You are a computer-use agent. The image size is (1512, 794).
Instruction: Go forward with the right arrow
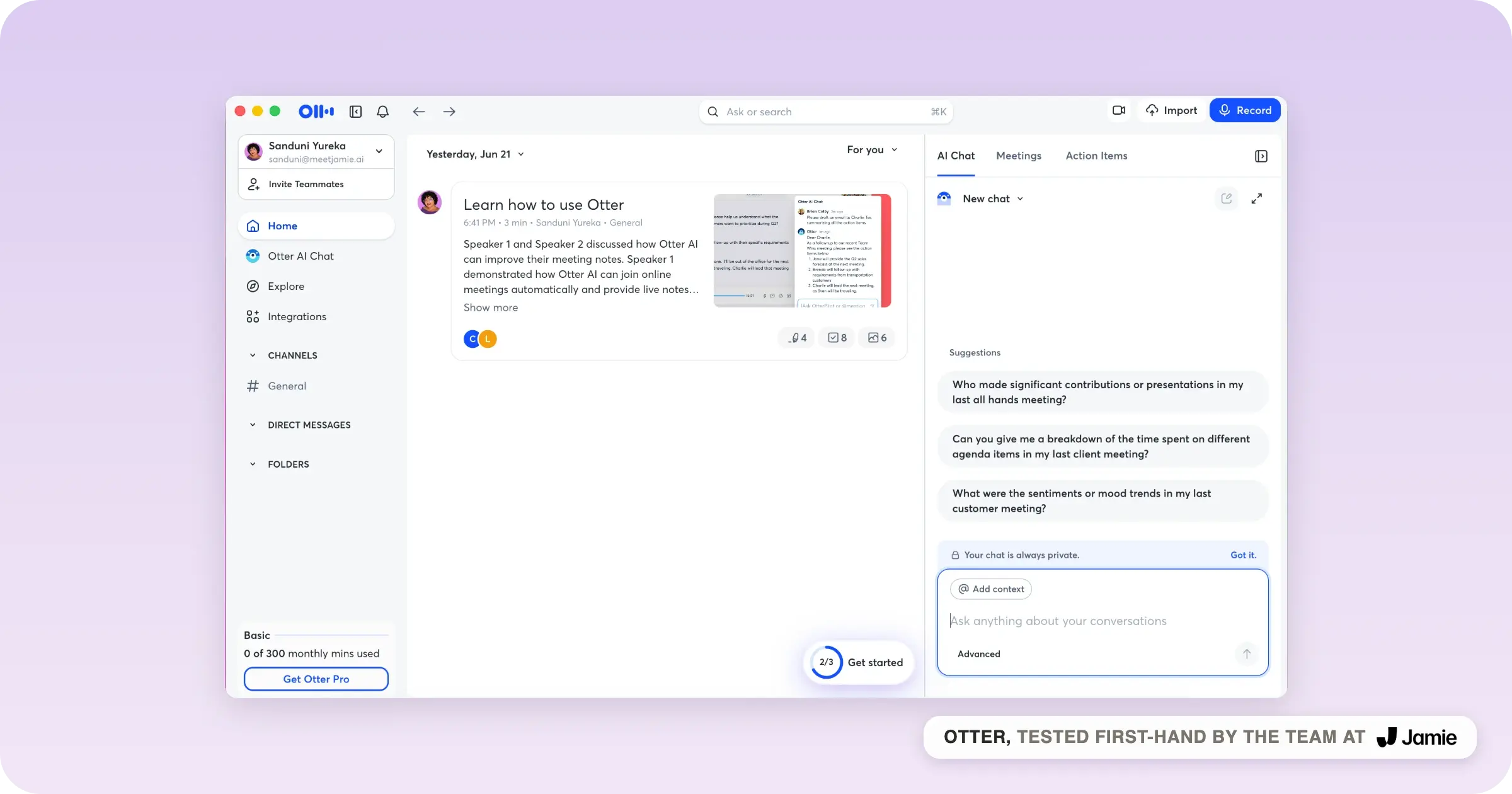[449, 112]
